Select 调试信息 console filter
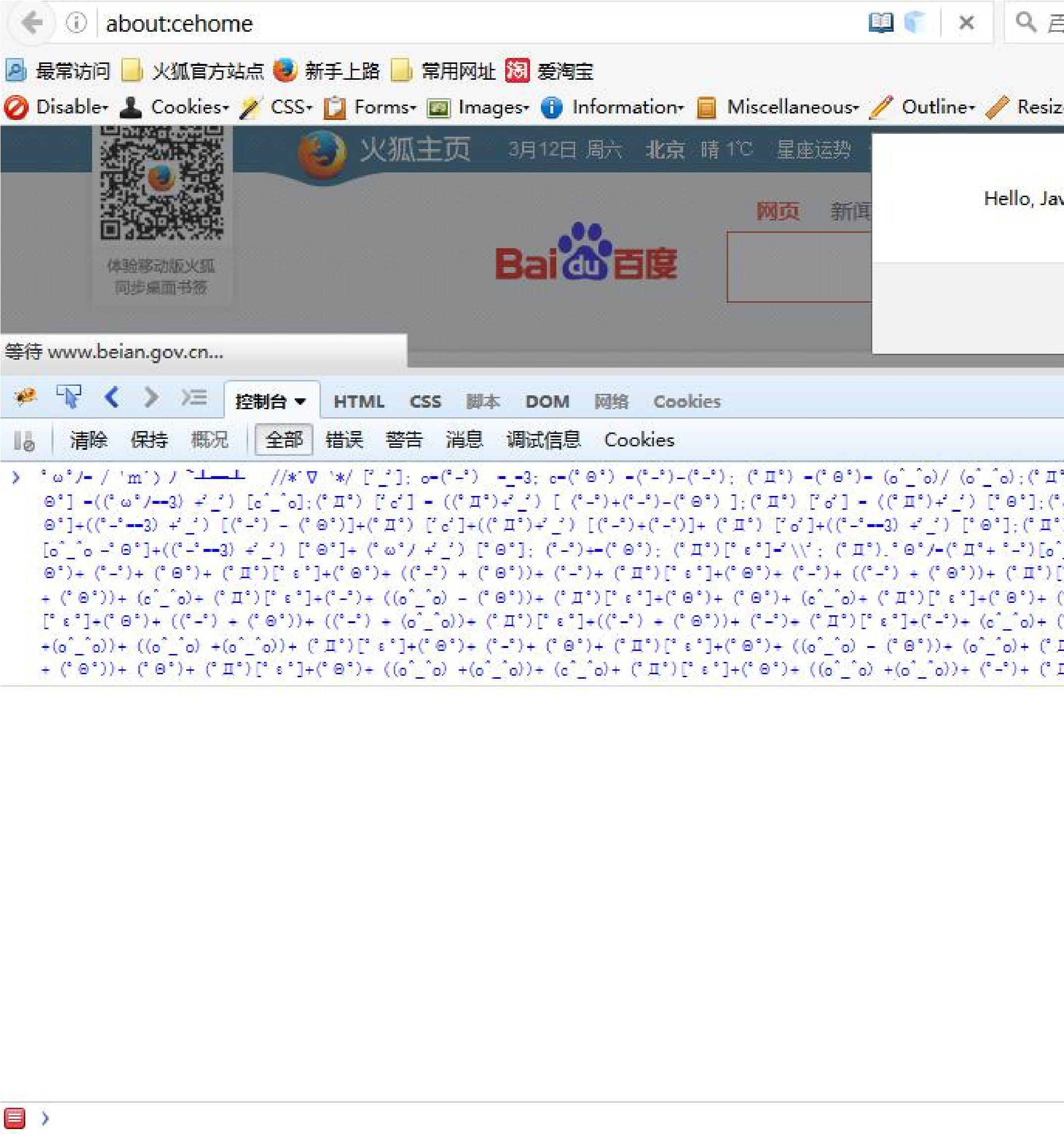Viewport: 1064px width, 1134px height. 543,440
